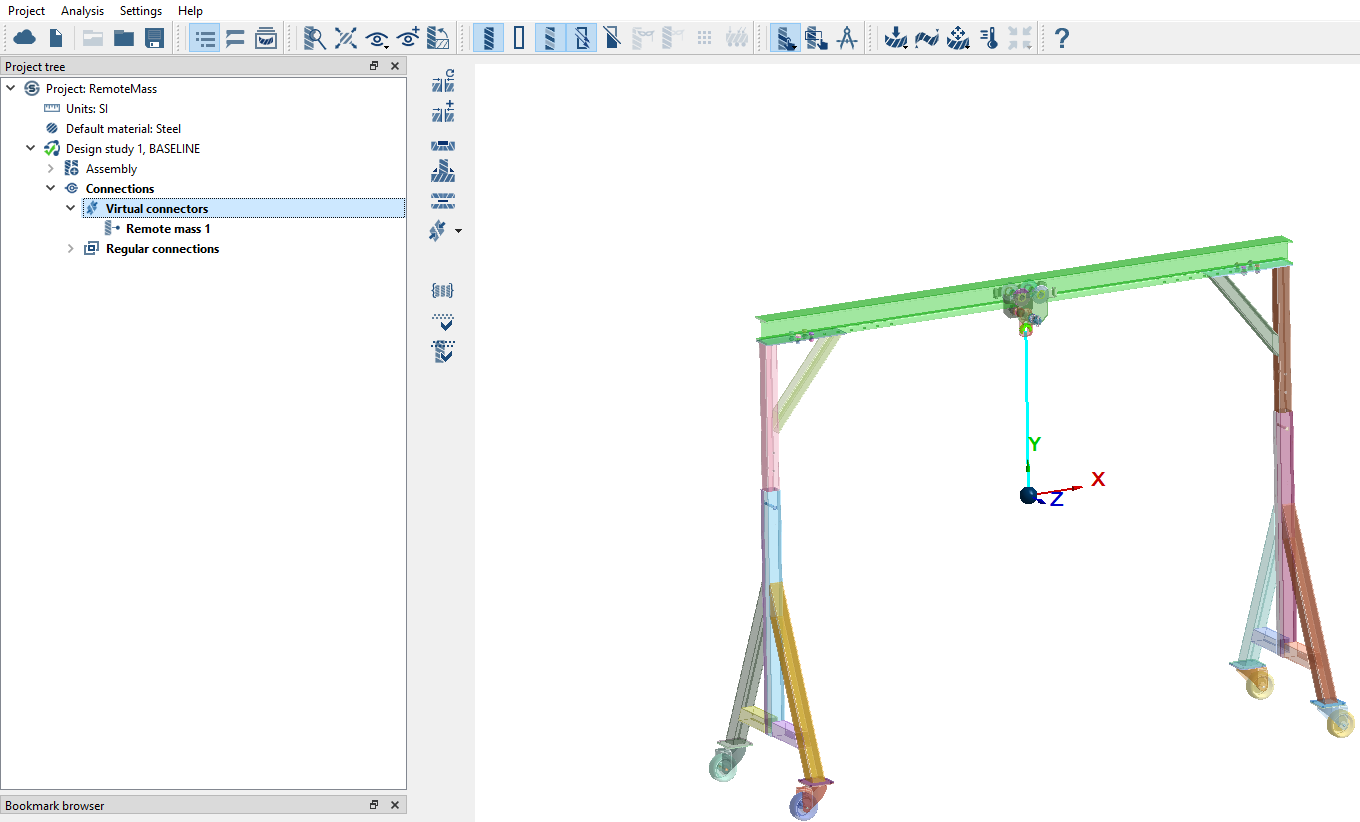Screen dimensions: 1360x822
Task: Toggle the project tree list view button
Action: click(x=204, y=38)
